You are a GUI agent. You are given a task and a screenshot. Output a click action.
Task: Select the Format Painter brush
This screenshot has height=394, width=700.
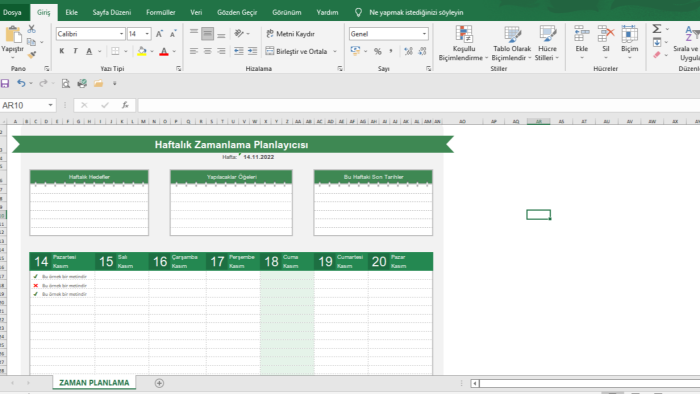pyautogui.click(x=31, y=55)
